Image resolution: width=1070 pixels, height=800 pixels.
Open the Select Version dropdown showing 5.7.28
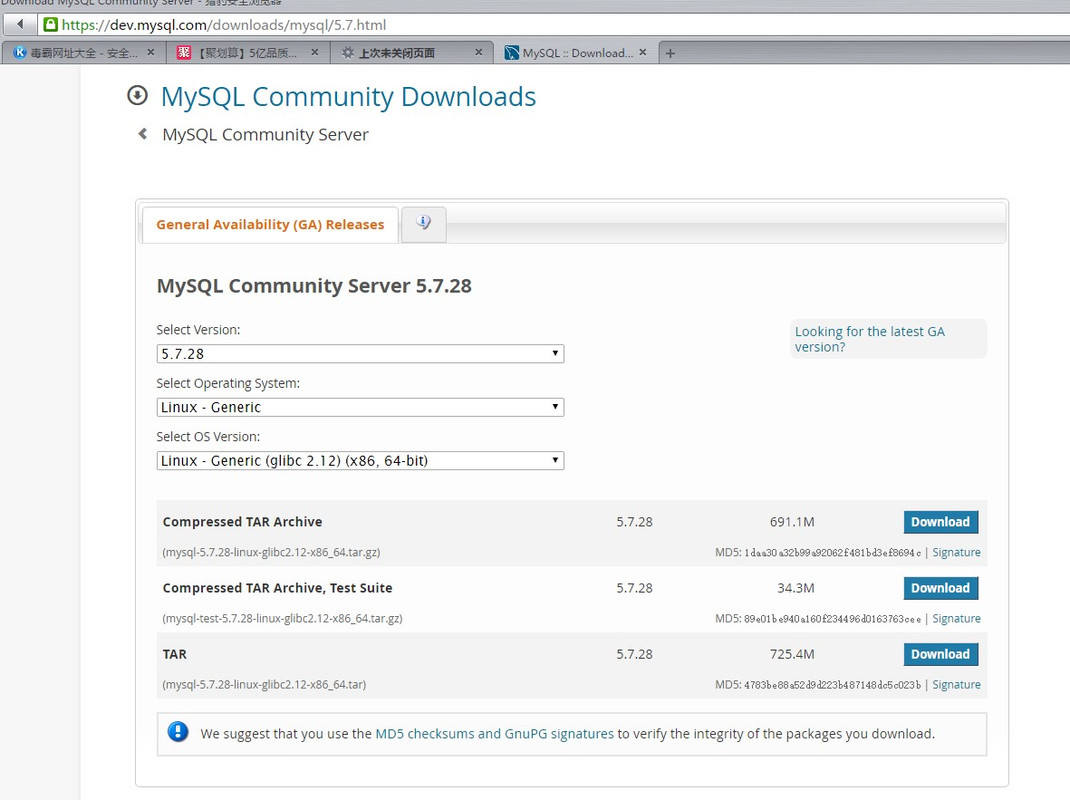(x=360, y=354)
